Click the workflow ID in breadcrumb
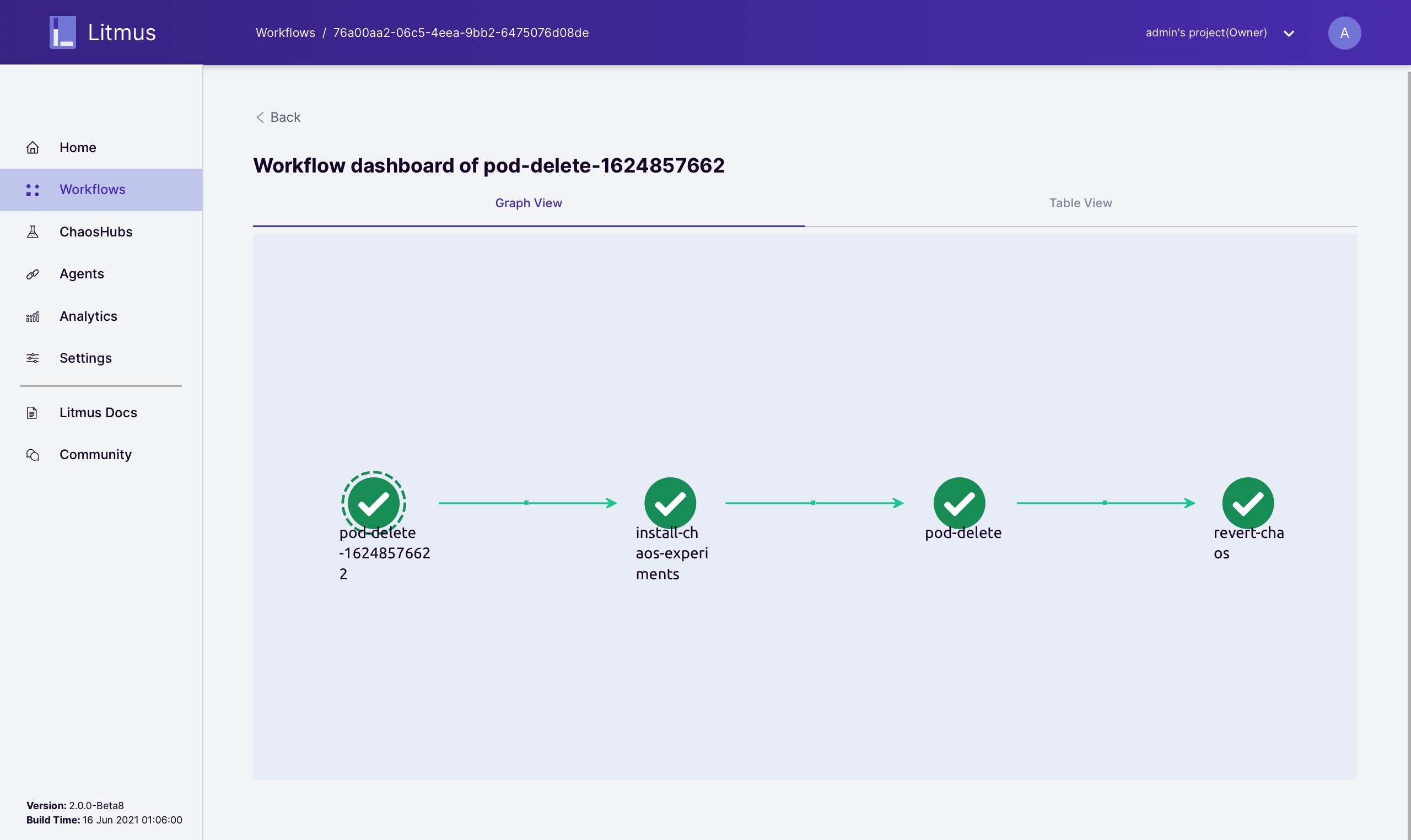 (461, 33)
